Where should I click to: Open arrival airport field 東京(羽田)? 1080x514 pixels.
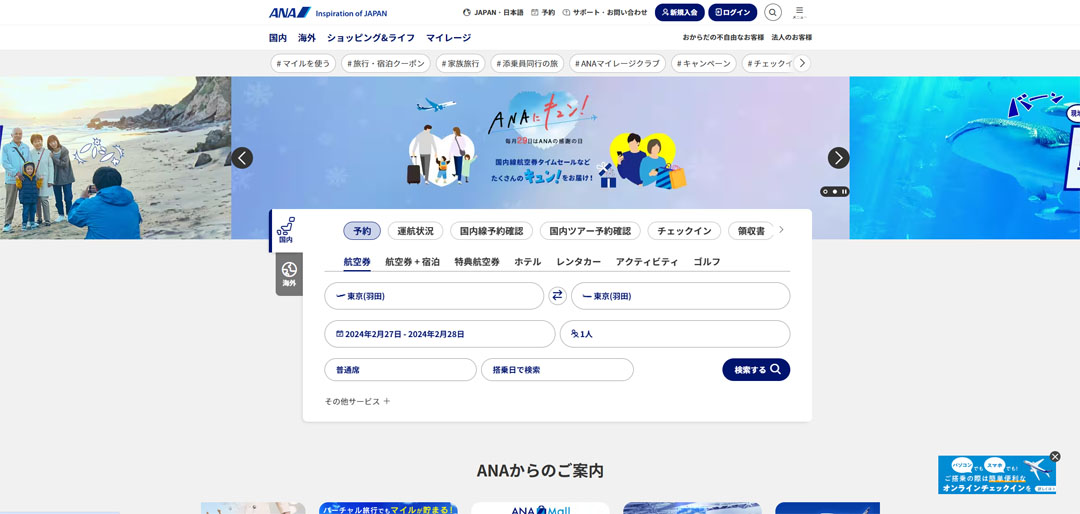[681, 296]
